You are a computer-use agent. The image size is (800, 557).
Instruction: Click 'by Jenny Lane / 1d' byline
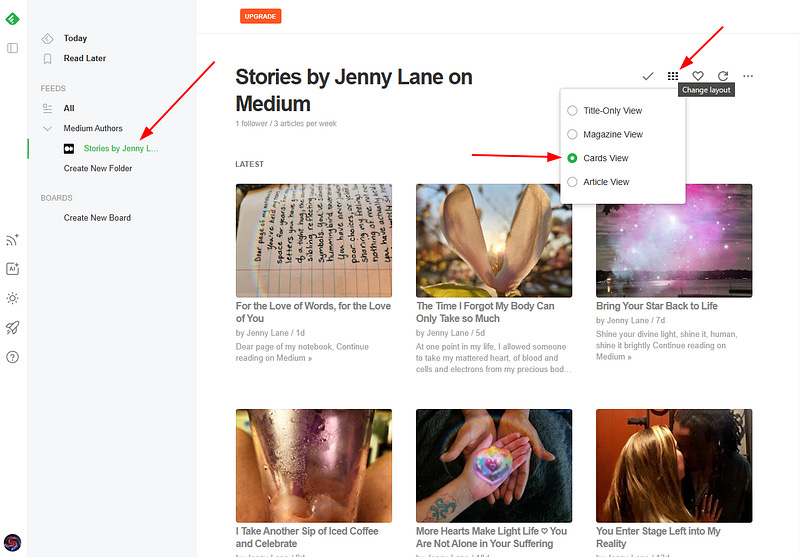(x=270, y=333)
